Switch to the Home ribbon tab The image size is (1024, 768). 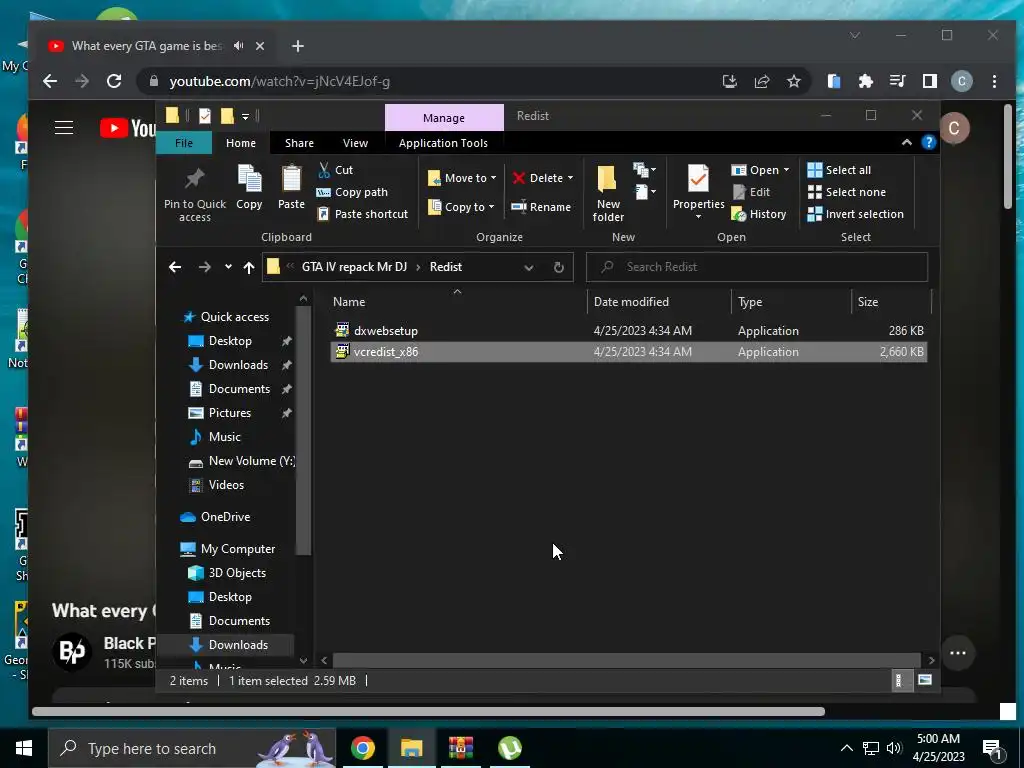[x=241, y=142]
